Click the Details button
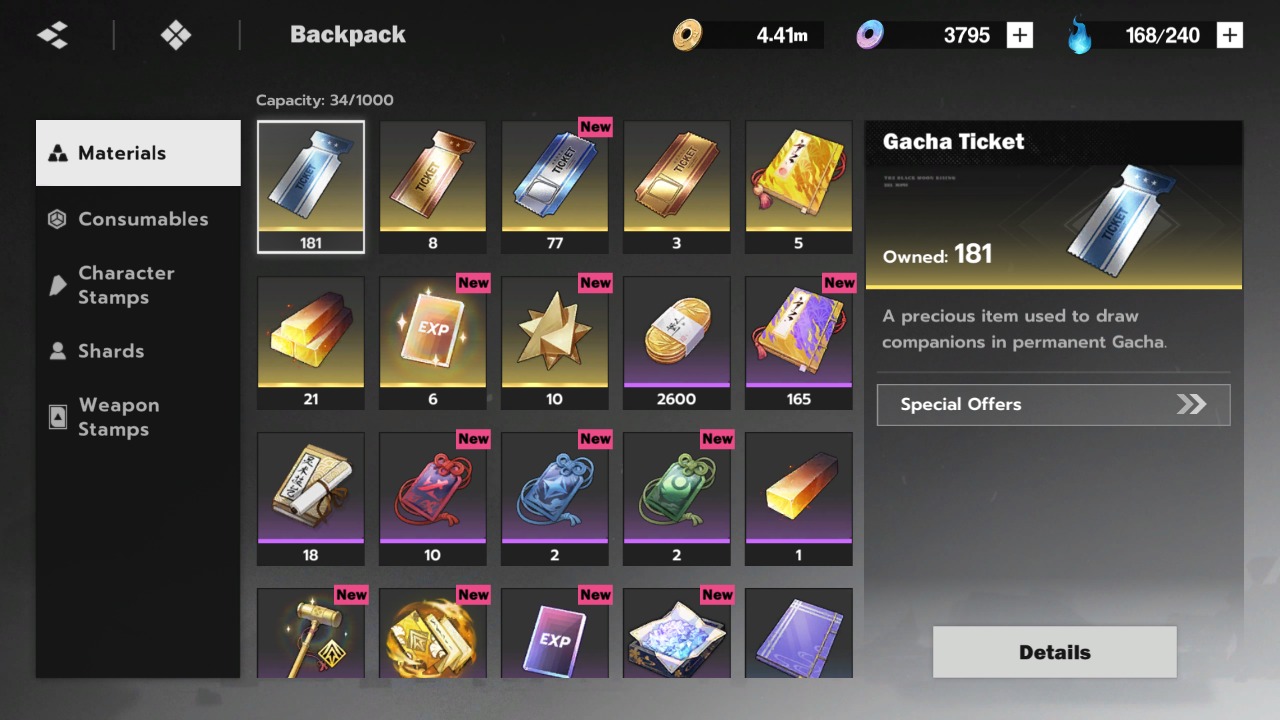The image size is (1280, 720). (x=1055, y=652)
